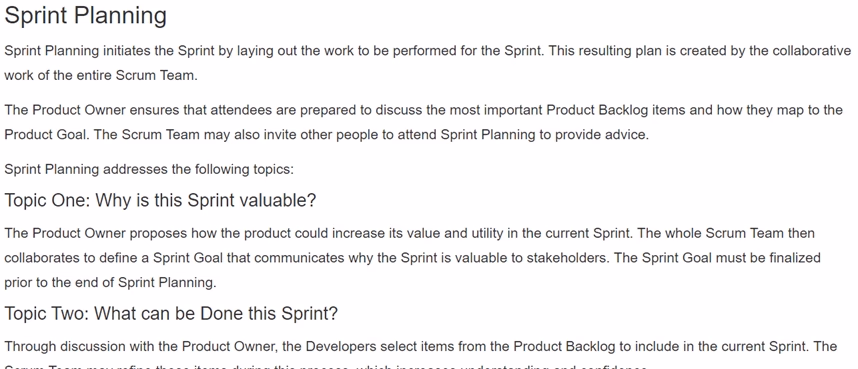858x369 pixels.
Task: Click the "Topic One: Why is this Sprint valuable?" heading
Action: (x=160, y=200)
